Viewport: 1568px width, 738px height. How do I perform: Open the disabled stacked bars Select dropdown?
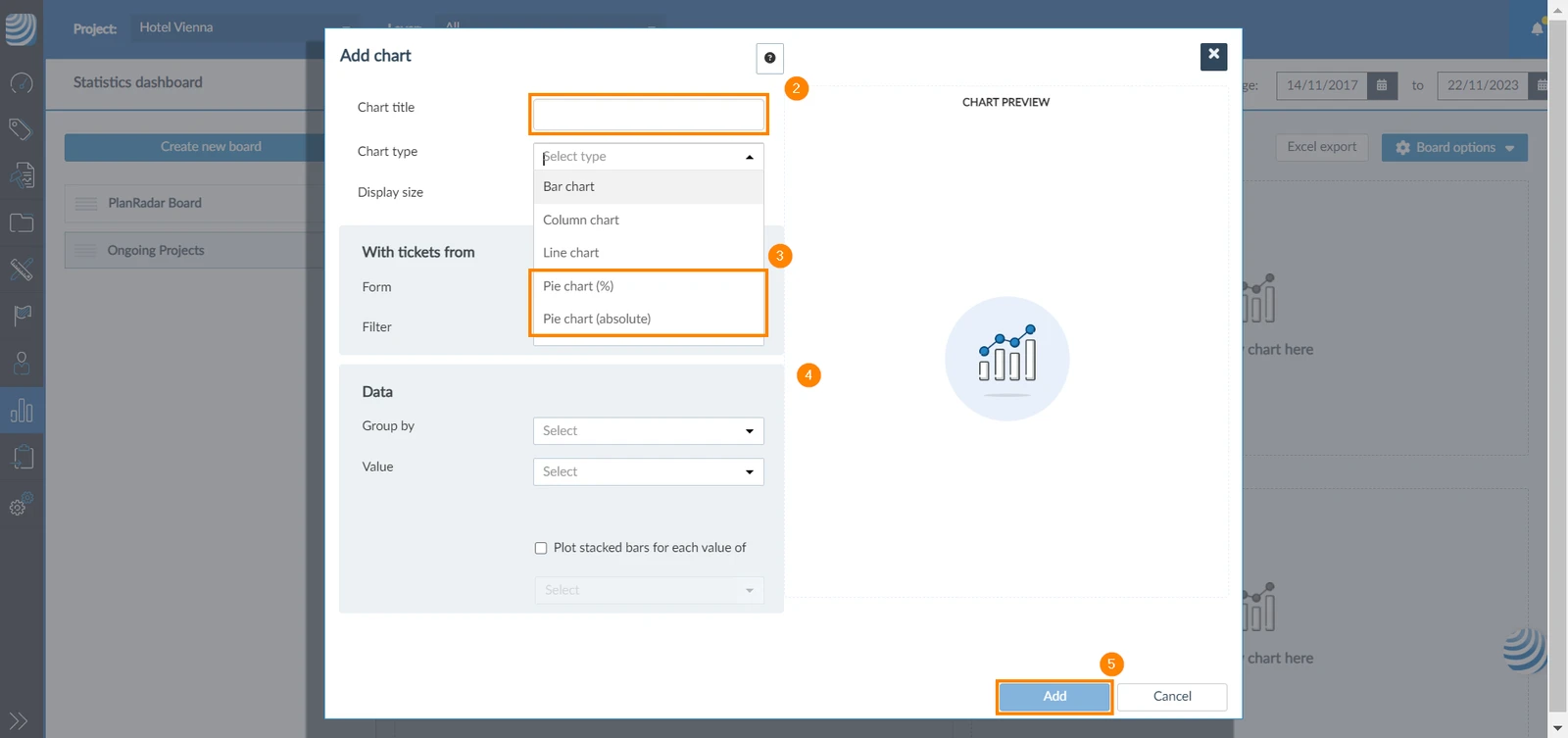pos(648,590)
